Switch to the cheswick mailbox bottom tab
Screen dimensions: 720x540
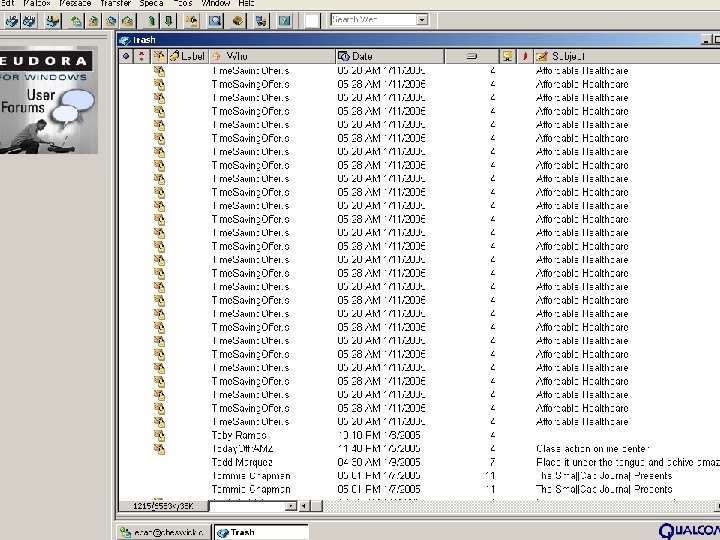click(163, 533)
